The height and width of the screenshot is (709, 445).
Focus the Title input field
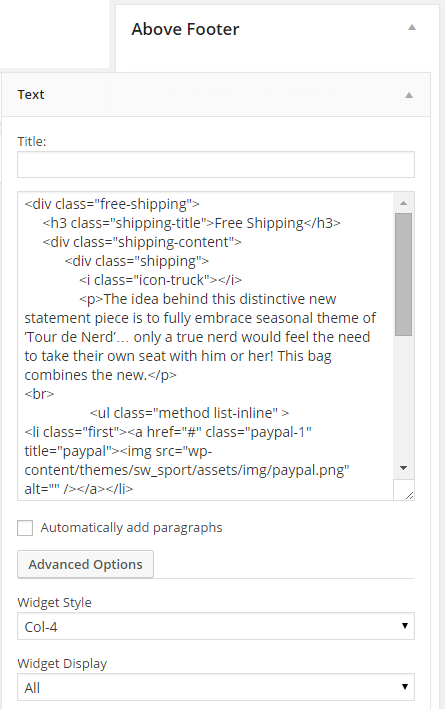[x=216, y=165]
